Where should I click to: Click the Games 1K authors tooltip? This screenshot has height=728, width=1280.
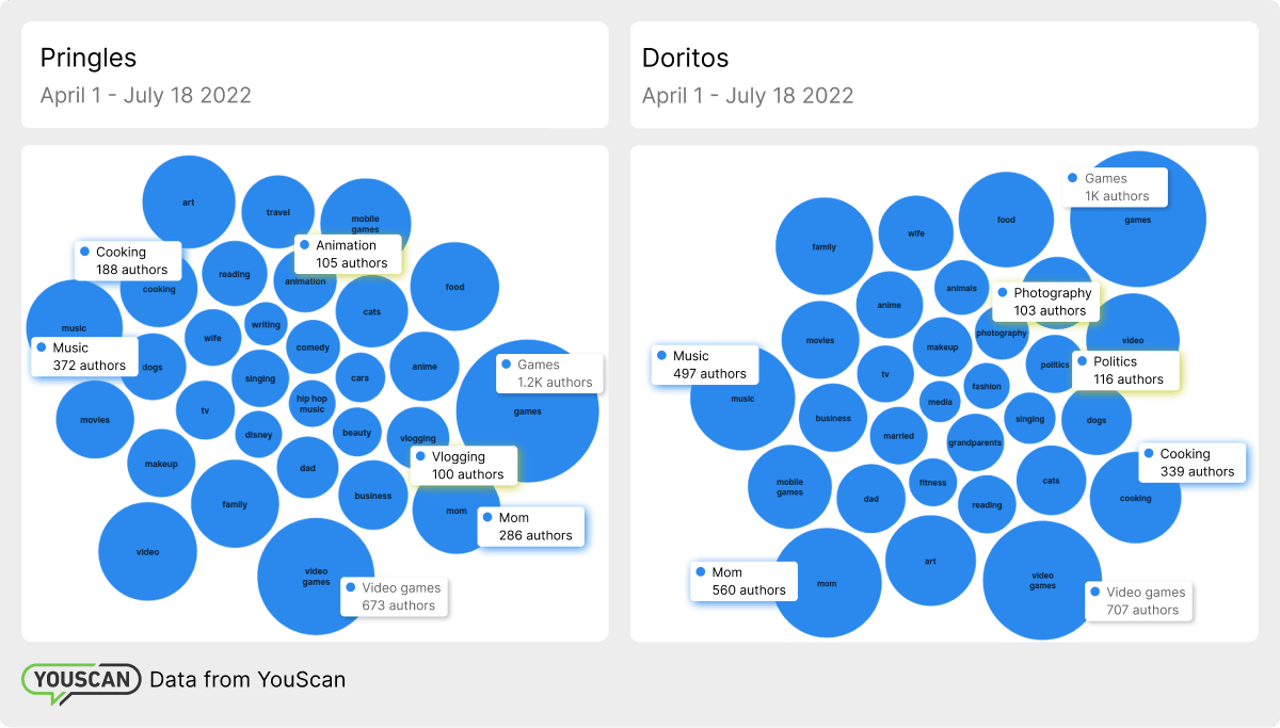tap(1116, 187)
